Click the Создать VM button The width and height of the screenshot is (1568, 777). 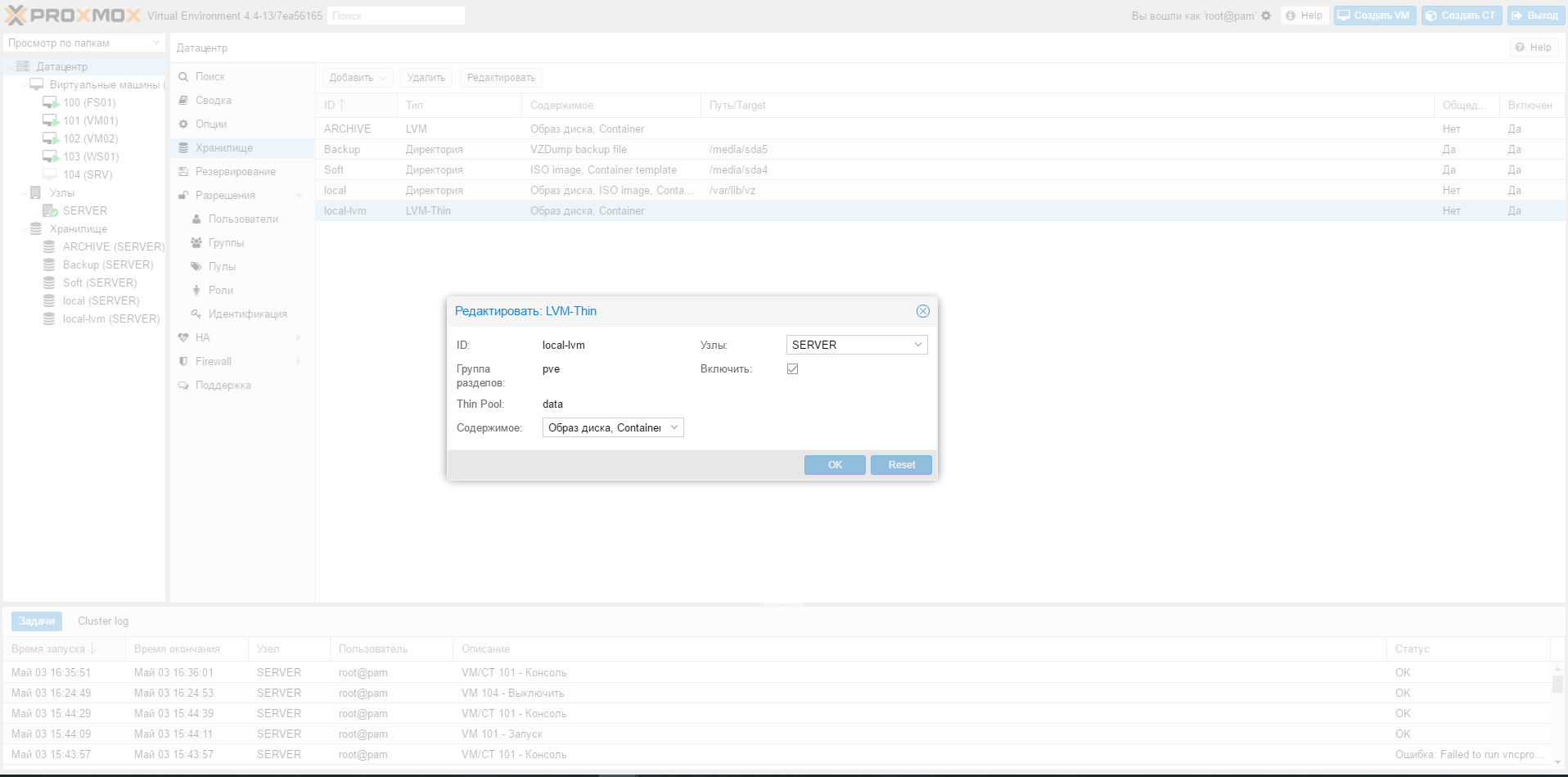click(x=1375, y=16)
